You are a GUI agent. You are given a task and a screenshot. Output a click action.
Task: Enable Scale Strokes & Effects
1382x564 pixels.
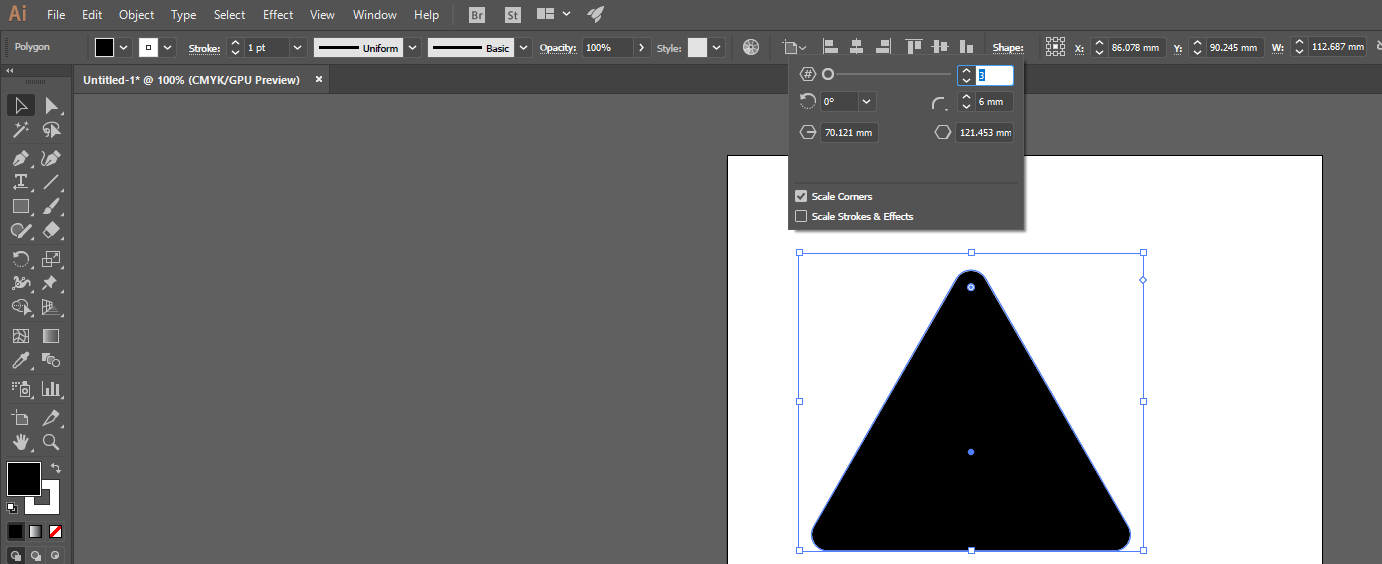801,217
